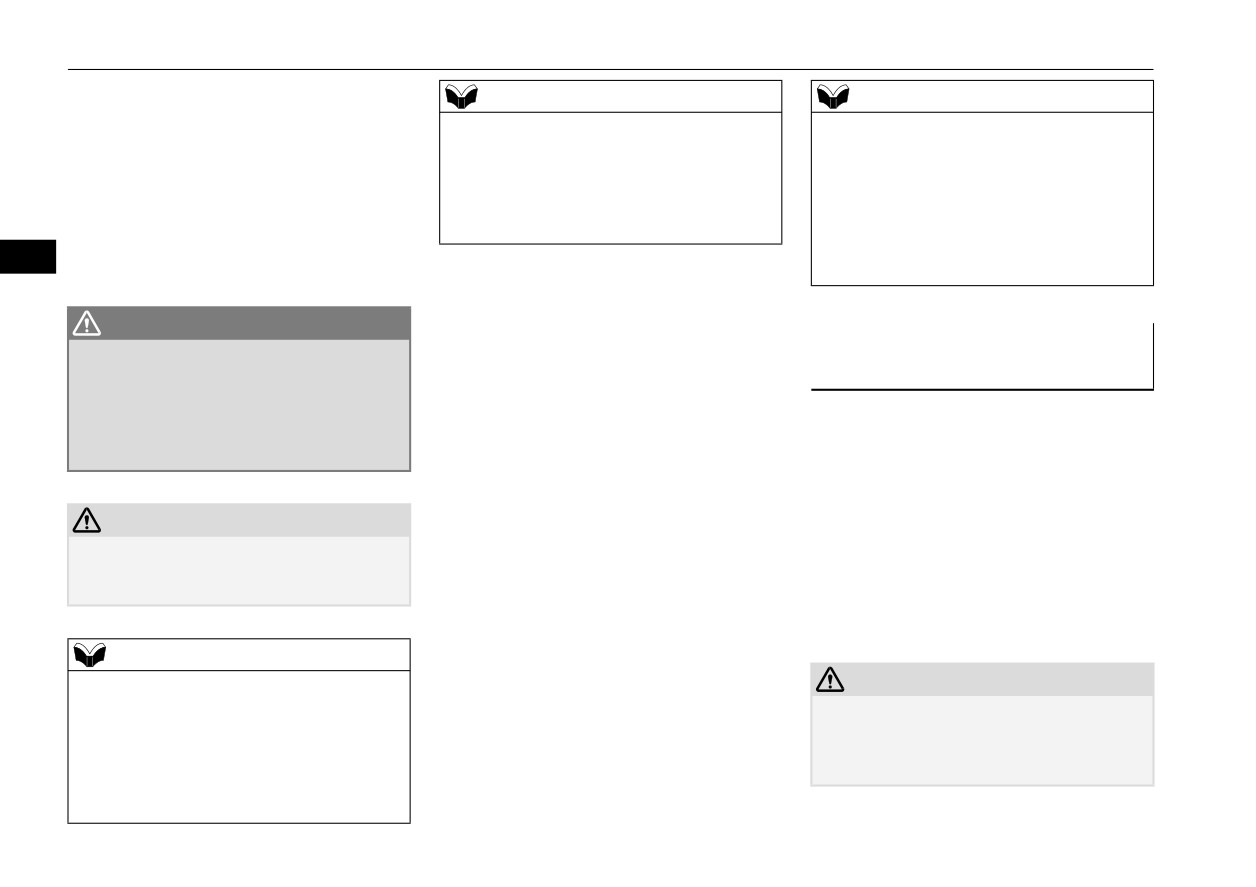Click the right column caution box body

pos(982,740)
